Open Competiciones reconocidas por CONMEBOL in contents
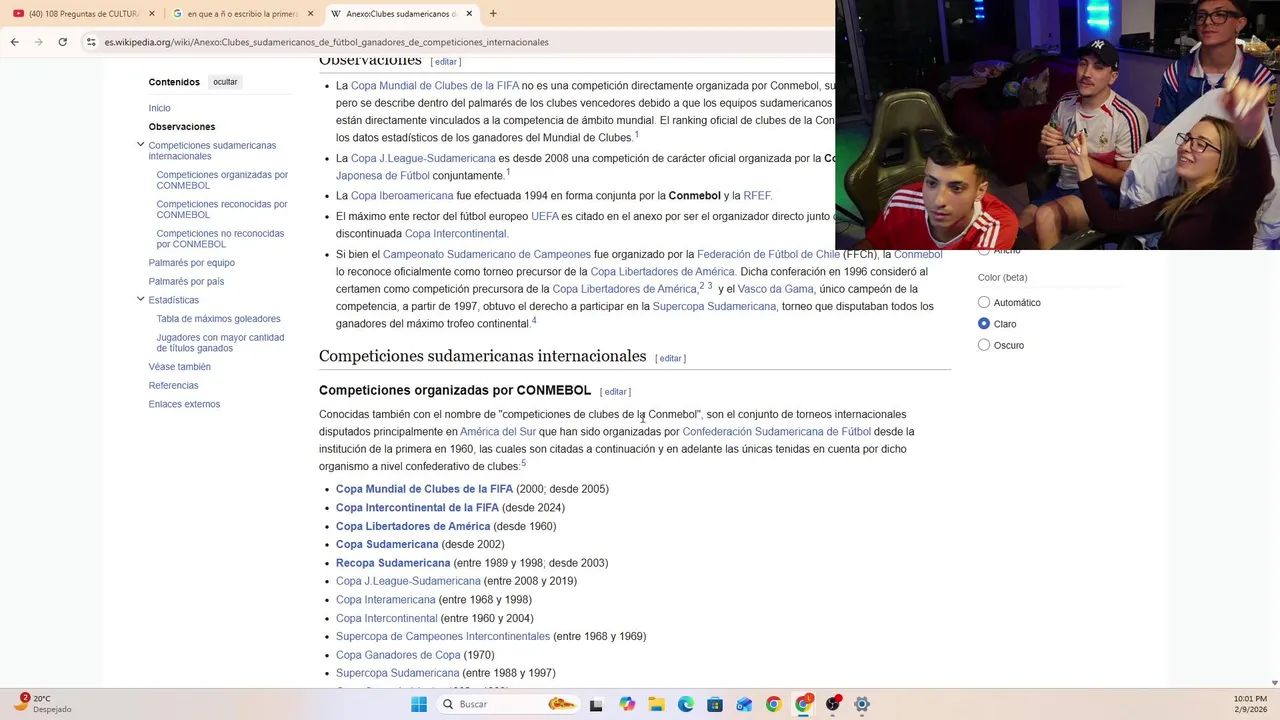The image size is (1280, 720). (222, 209)
